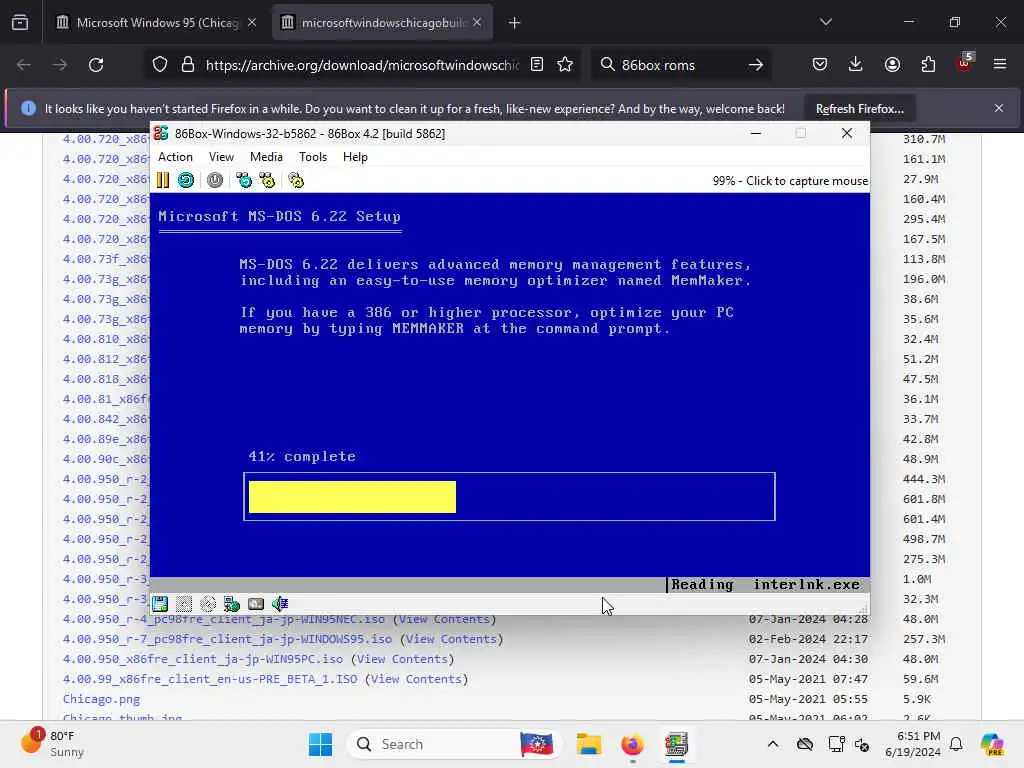Pause the 86Box emulation
Screen dimensions: 1024x768
click(163, 180)
